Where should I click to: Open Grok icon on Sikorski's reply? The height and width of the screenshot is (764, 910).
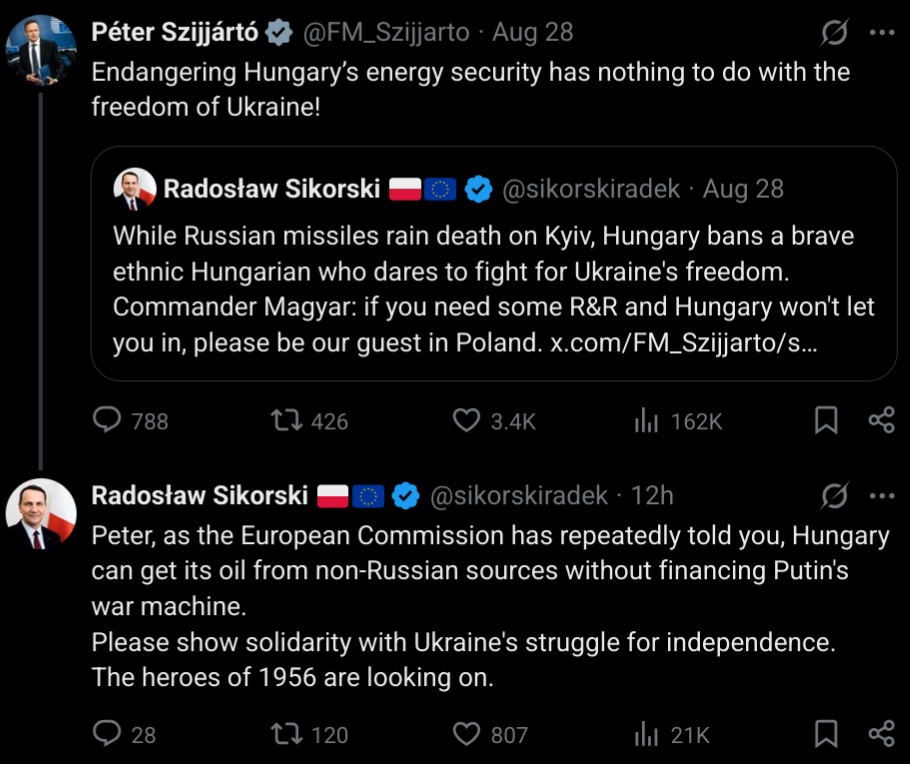tap(835, 496)
